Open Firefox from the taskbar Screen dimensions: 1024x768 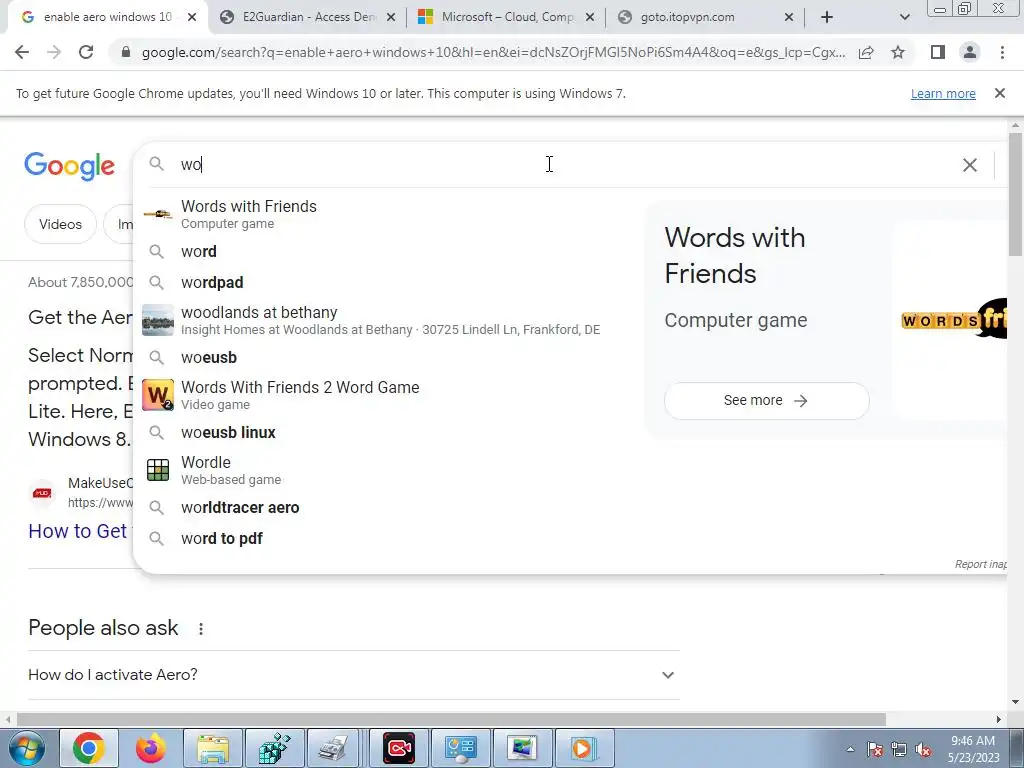151,748
